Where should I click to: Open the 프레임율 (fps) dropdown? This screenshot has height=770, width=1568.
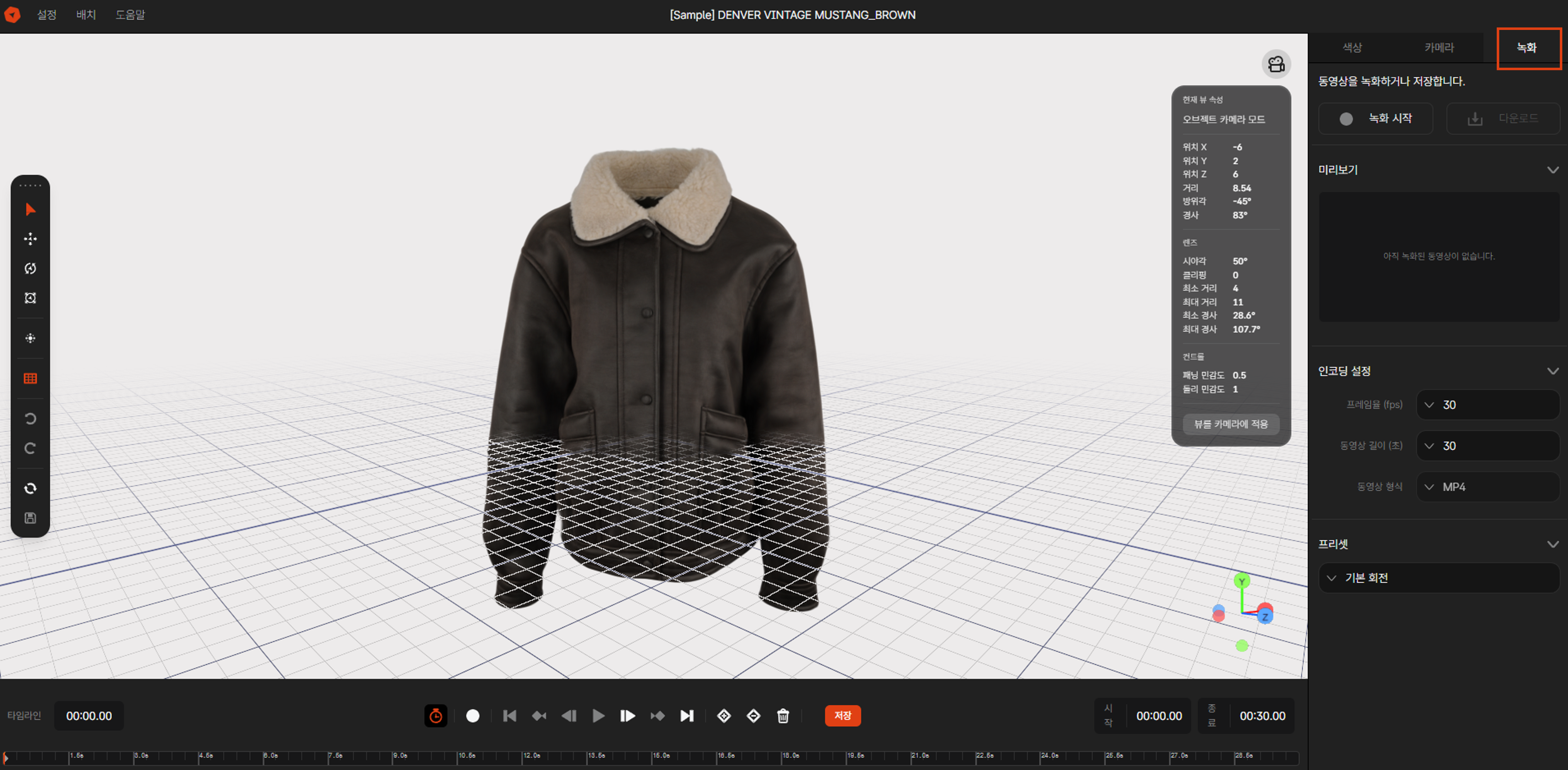pyautogui.click(x=1488, y=404)
